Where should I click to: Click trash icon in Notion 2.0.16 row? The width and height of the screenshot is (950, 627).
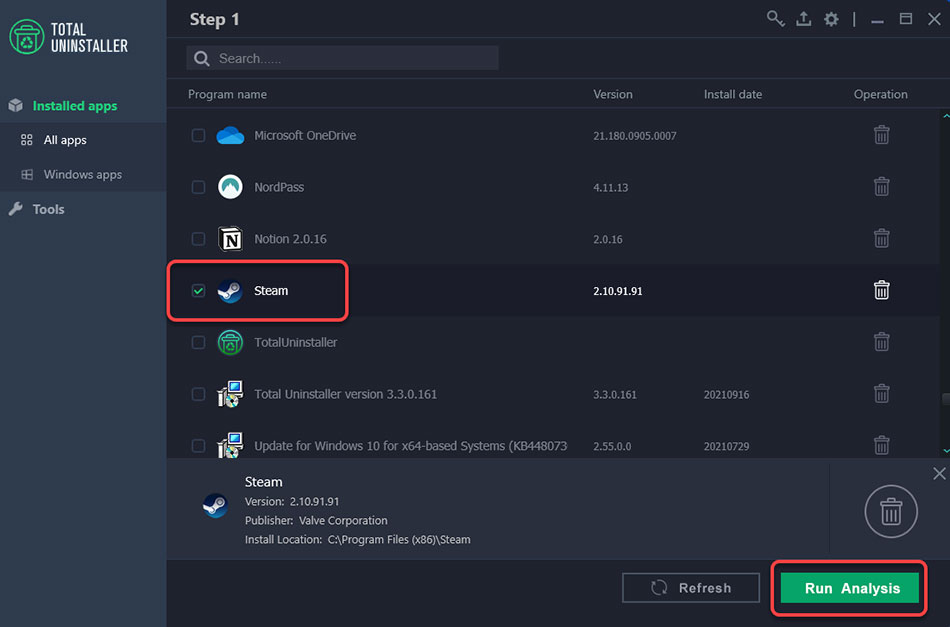pos(882,238)
